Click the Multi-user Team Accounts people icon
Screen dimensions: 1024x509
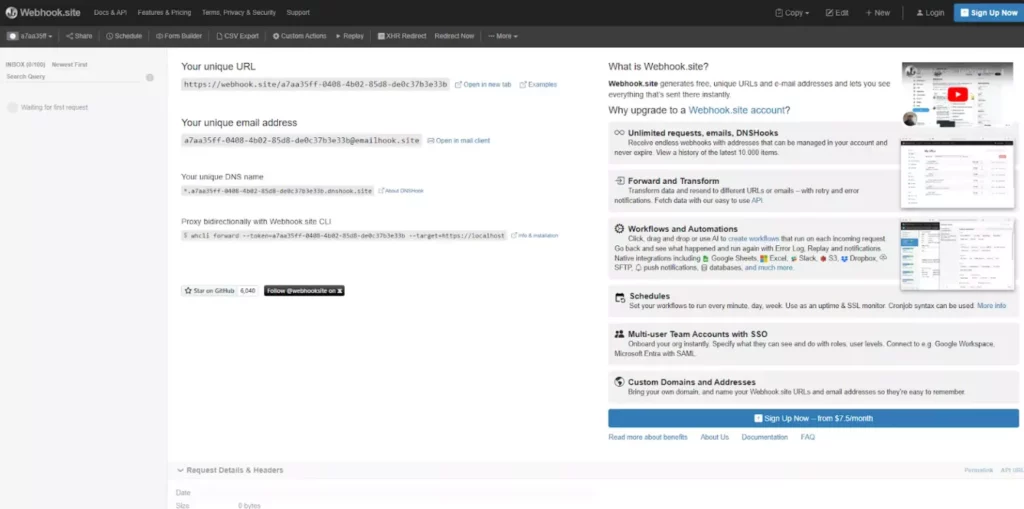coord(620,334)
